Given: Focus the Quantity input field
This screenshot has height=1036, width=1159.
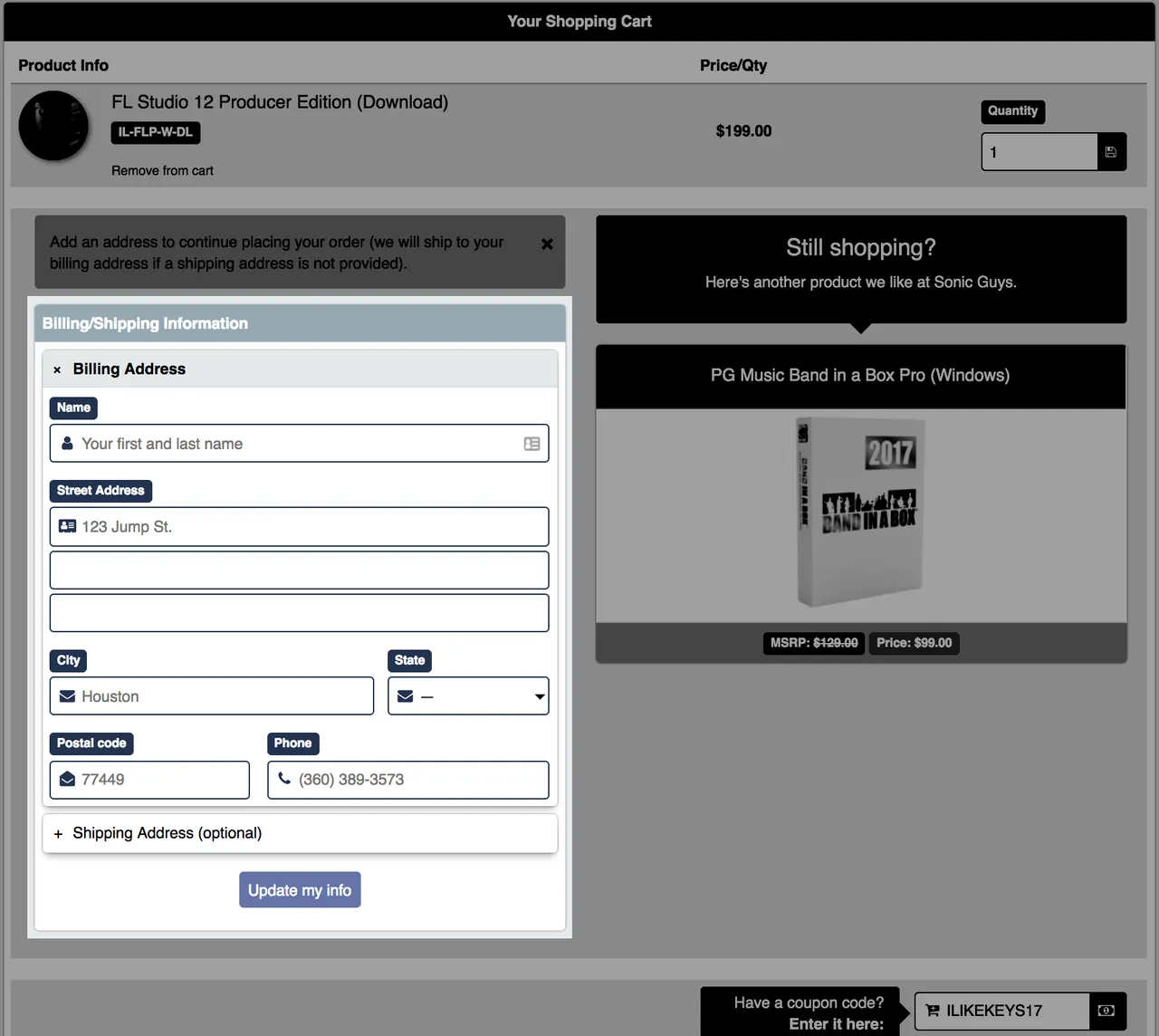Looking at the screenshot, I should tap(1039, 152).
